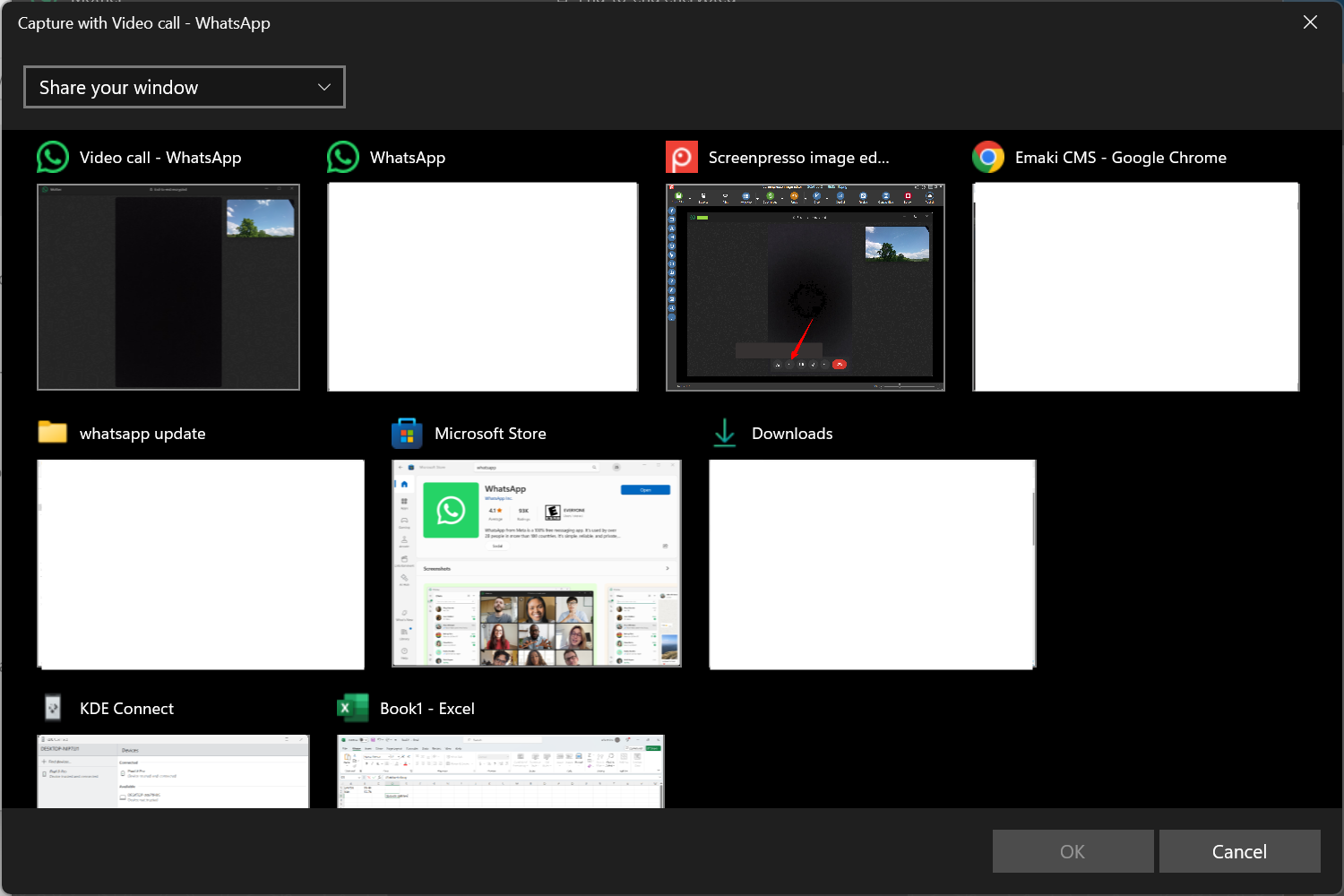The image size is (1344, 896).
Task: Select the Video call - WhatsApp preview
Action: pos(168,287)
